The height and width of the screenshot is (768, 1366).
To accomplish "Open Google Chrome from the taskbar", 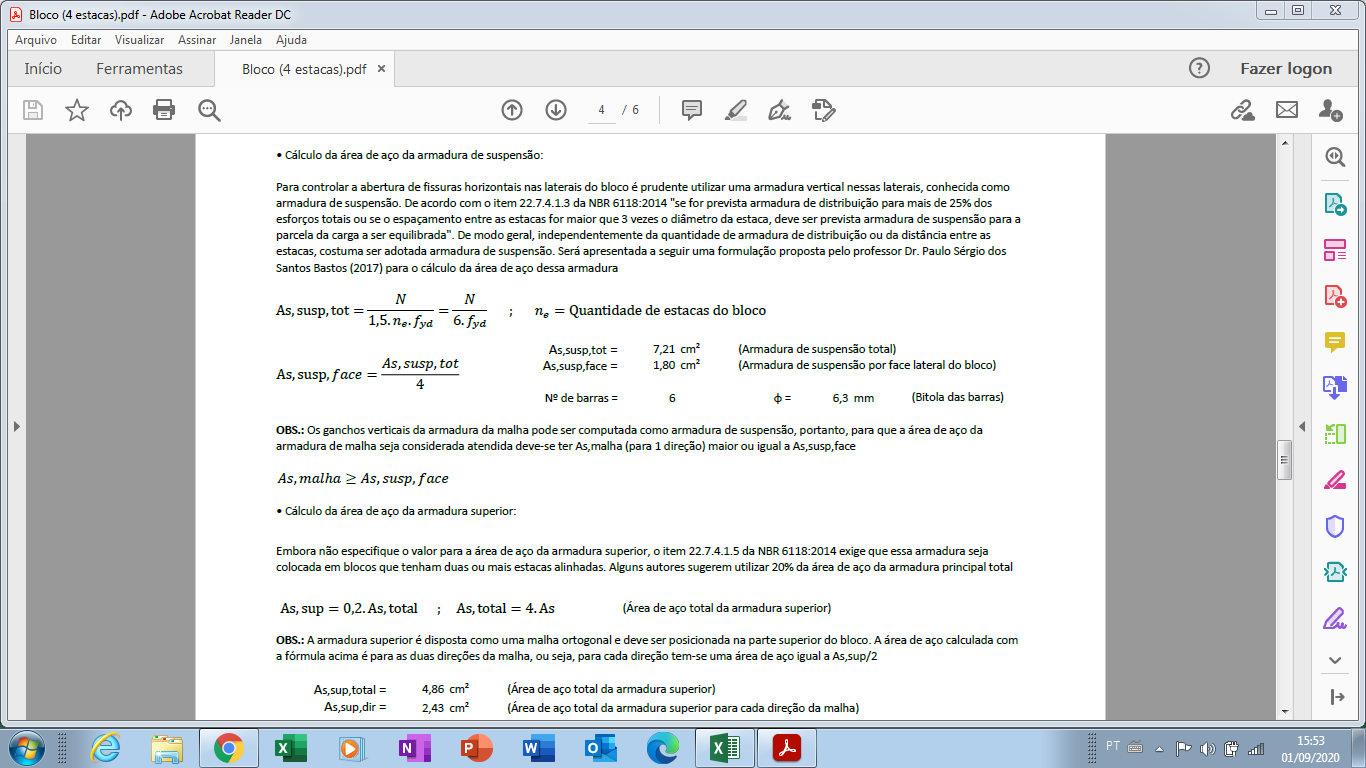I will (229, 748).
